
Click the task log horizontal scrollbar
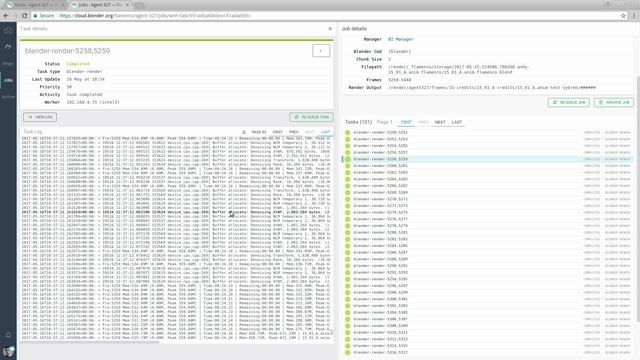(90, 342)
